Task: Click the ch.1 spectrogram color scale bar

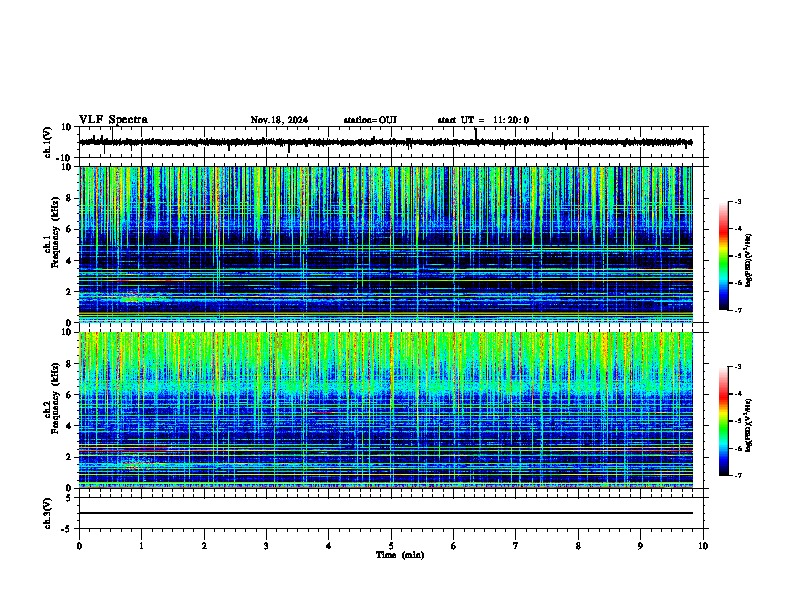Action: tap(723, 256)
